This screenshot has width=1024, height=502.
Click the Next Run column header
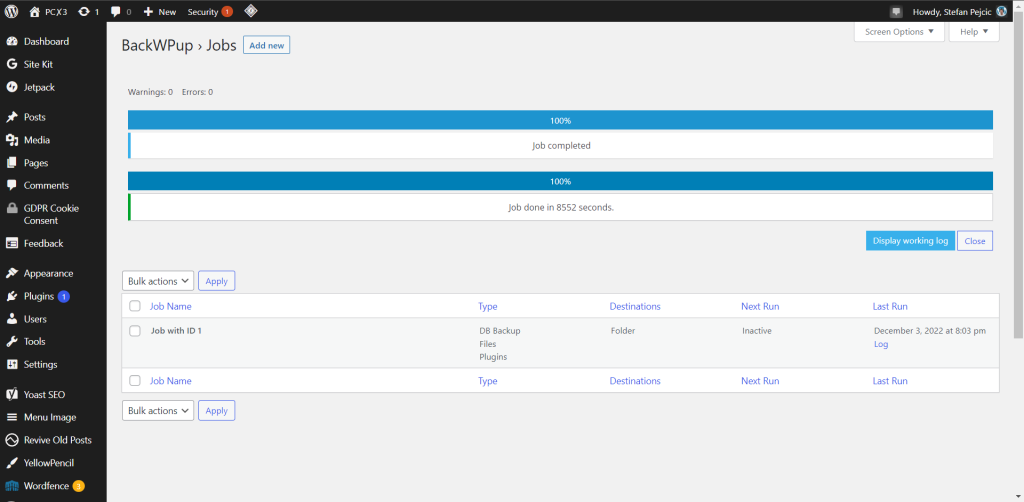[760, 306]
